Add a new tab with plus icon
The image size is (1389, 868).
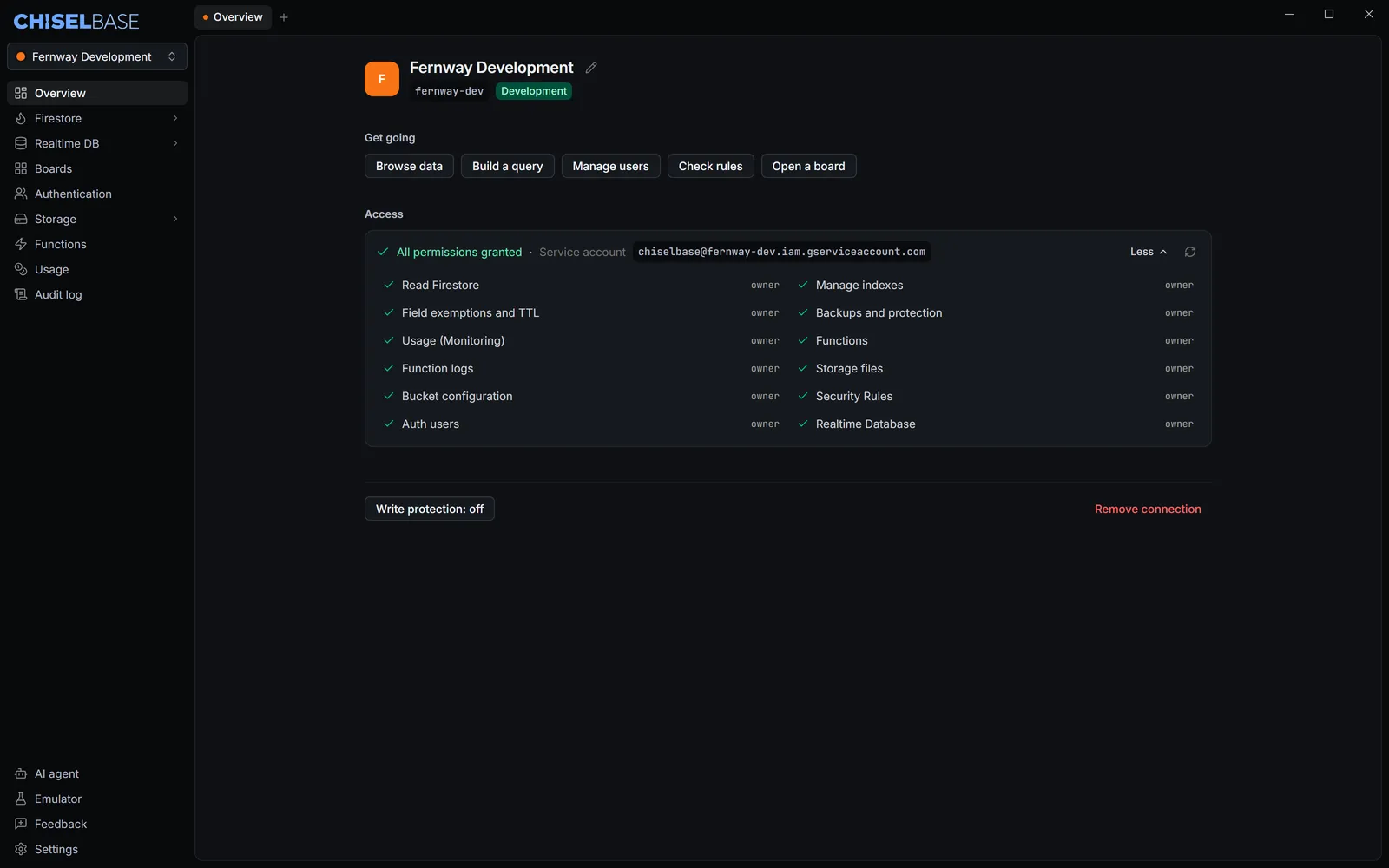[x=284, y=17]
